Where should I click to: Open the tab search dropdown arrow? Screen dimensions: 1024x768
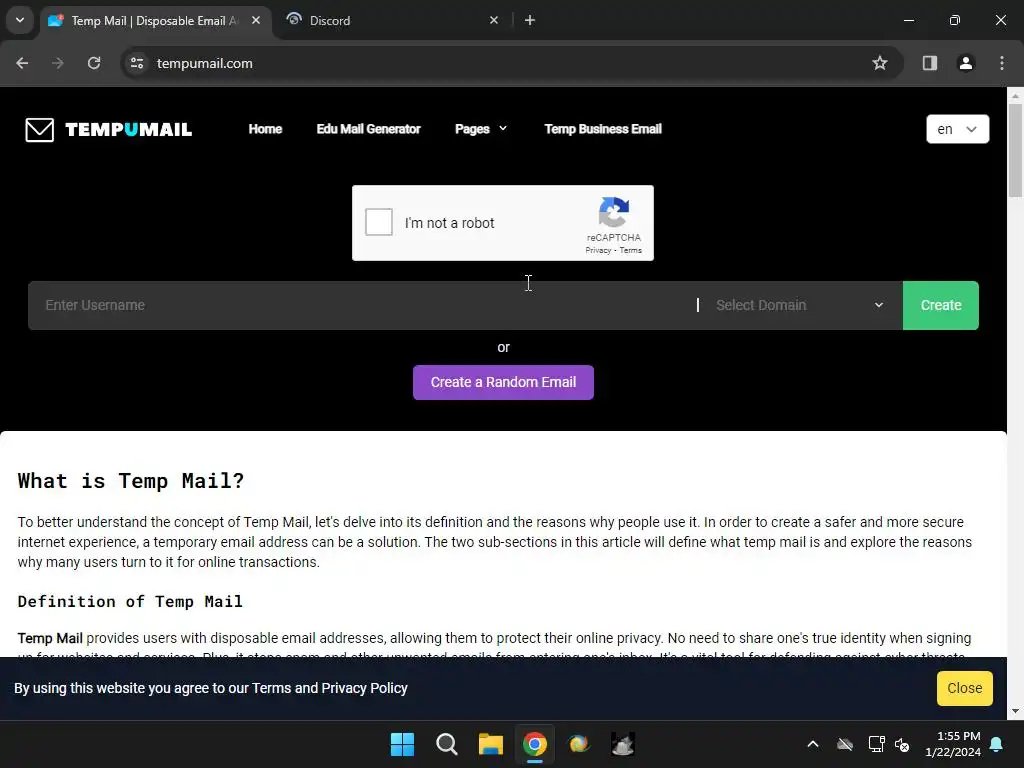(x=20, y=20)
